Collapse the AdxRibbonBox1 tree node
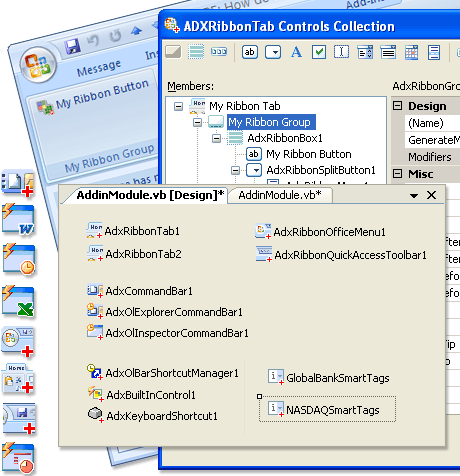 pyautogui.click(x=216, y=138)
